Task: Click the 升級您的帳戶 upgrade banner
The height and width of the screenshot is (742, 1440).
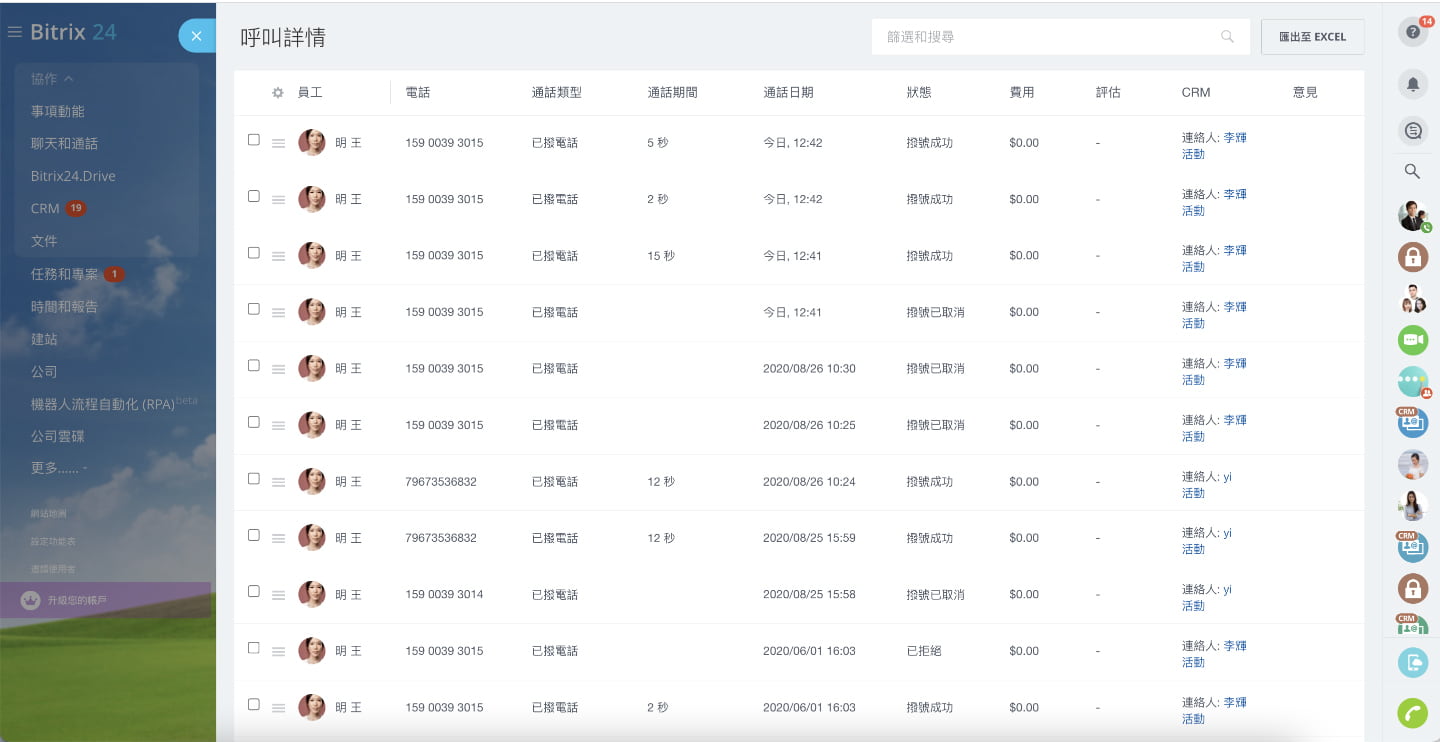Action: pyautogui.click(x=105, y=601)
